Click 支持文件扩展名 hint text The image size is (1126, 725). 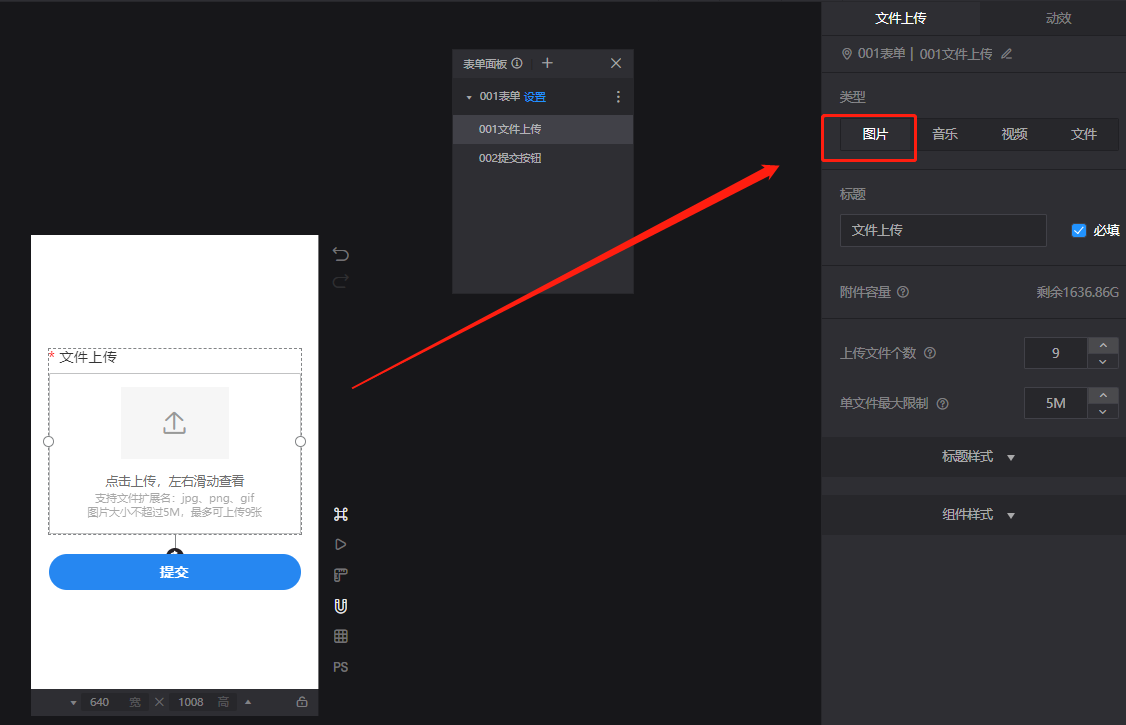pos(175,498)
